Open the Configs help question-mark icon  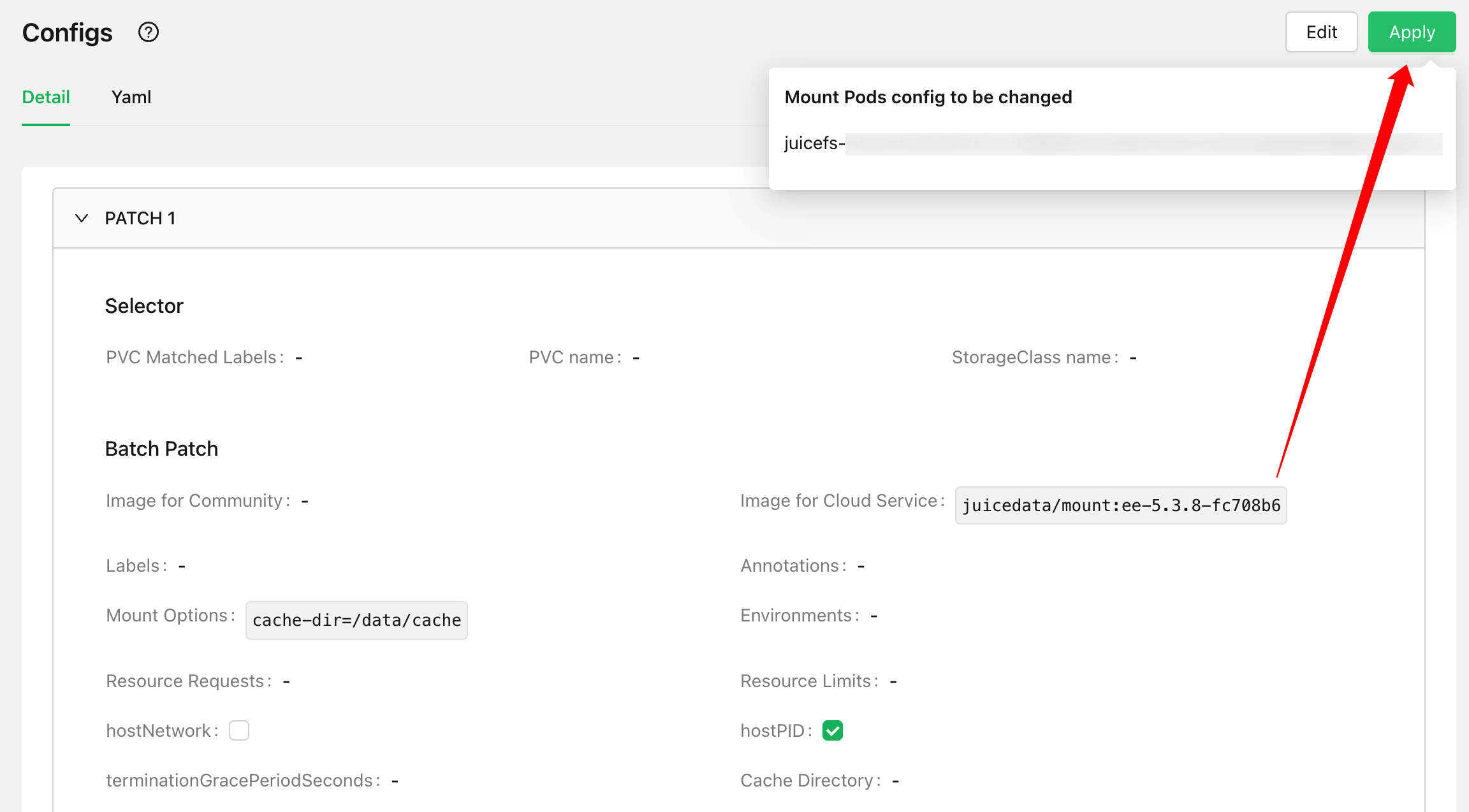149,32
